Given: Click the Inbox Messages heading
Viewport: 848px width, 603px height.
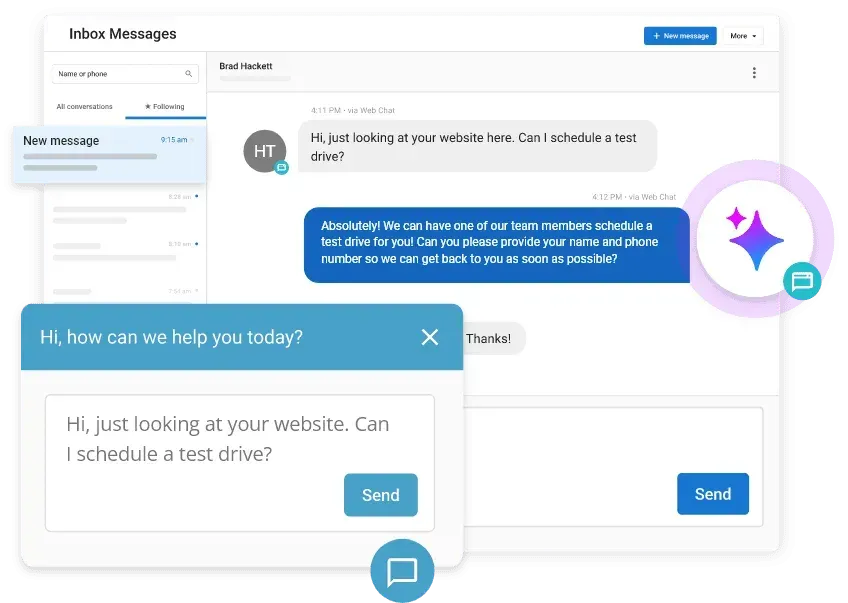Looking at the screenshot, I should click(123, 34).
